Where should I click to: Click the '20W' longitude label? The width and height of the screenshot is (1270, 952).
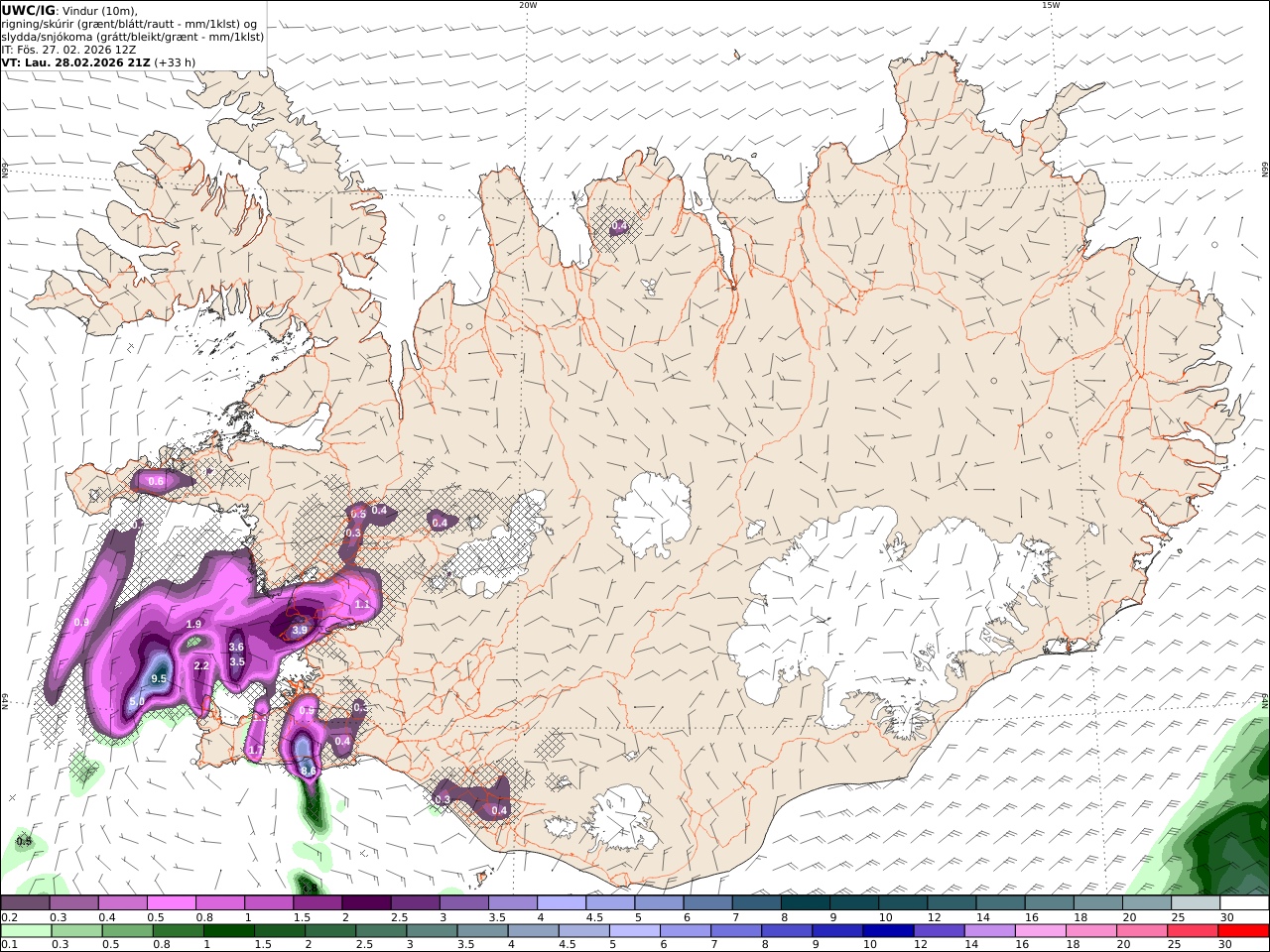point(528,5)
